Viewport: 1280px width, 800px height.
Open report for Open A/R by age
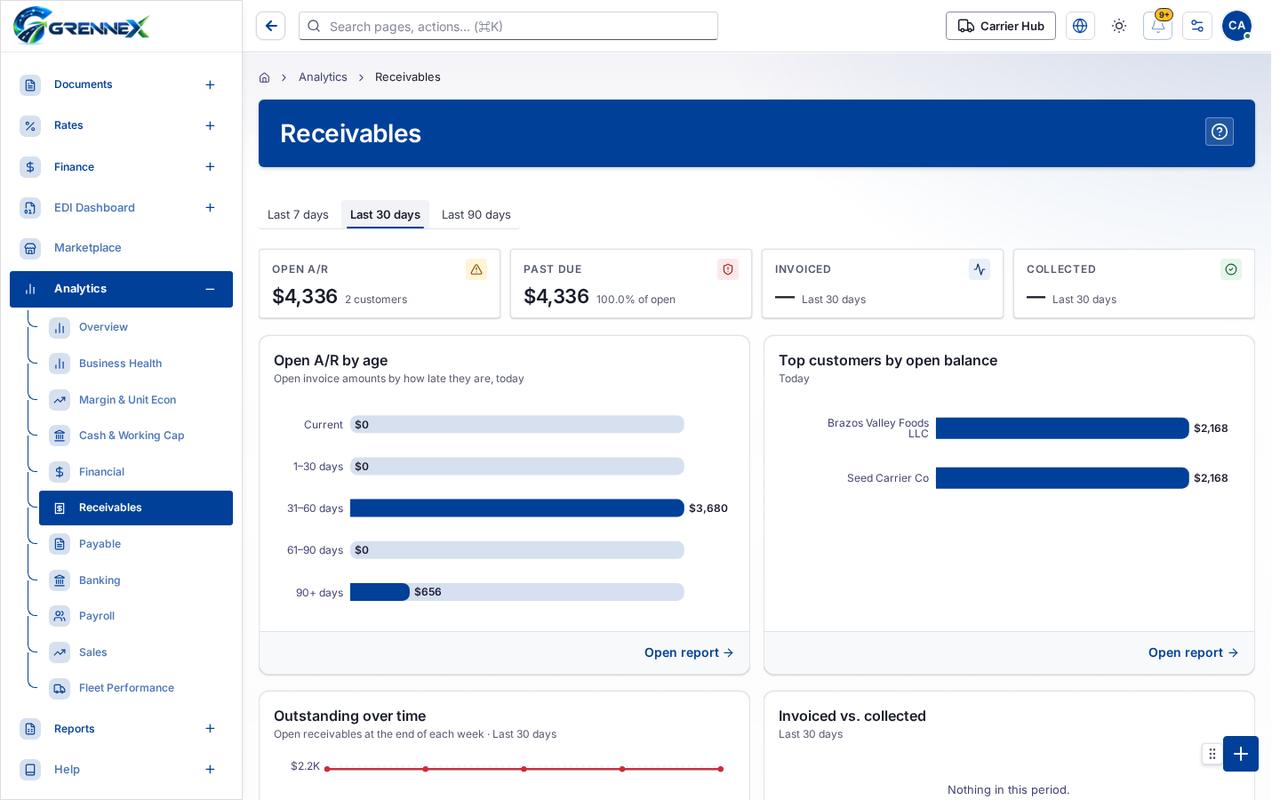(x=689, y=653)
